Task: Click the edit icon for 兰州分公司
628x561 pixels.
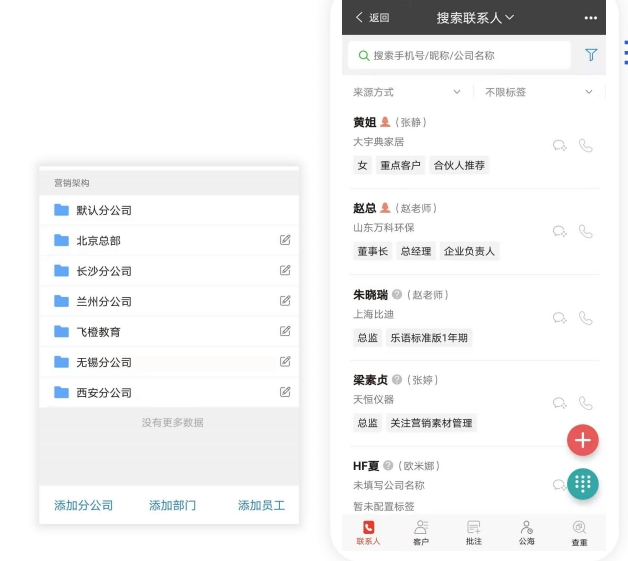Action: (285, 301)
